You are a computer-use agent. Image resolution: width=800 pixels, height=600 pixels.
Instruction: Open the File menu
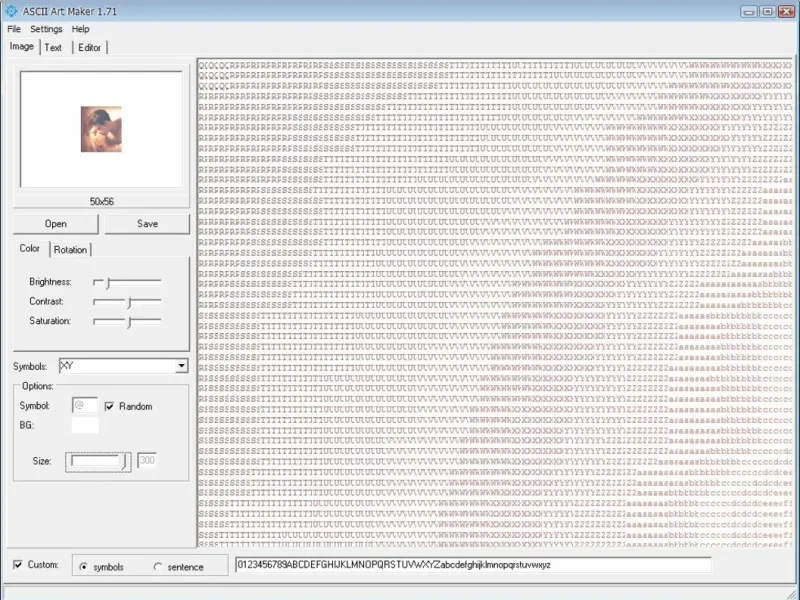tap(14, 29)
